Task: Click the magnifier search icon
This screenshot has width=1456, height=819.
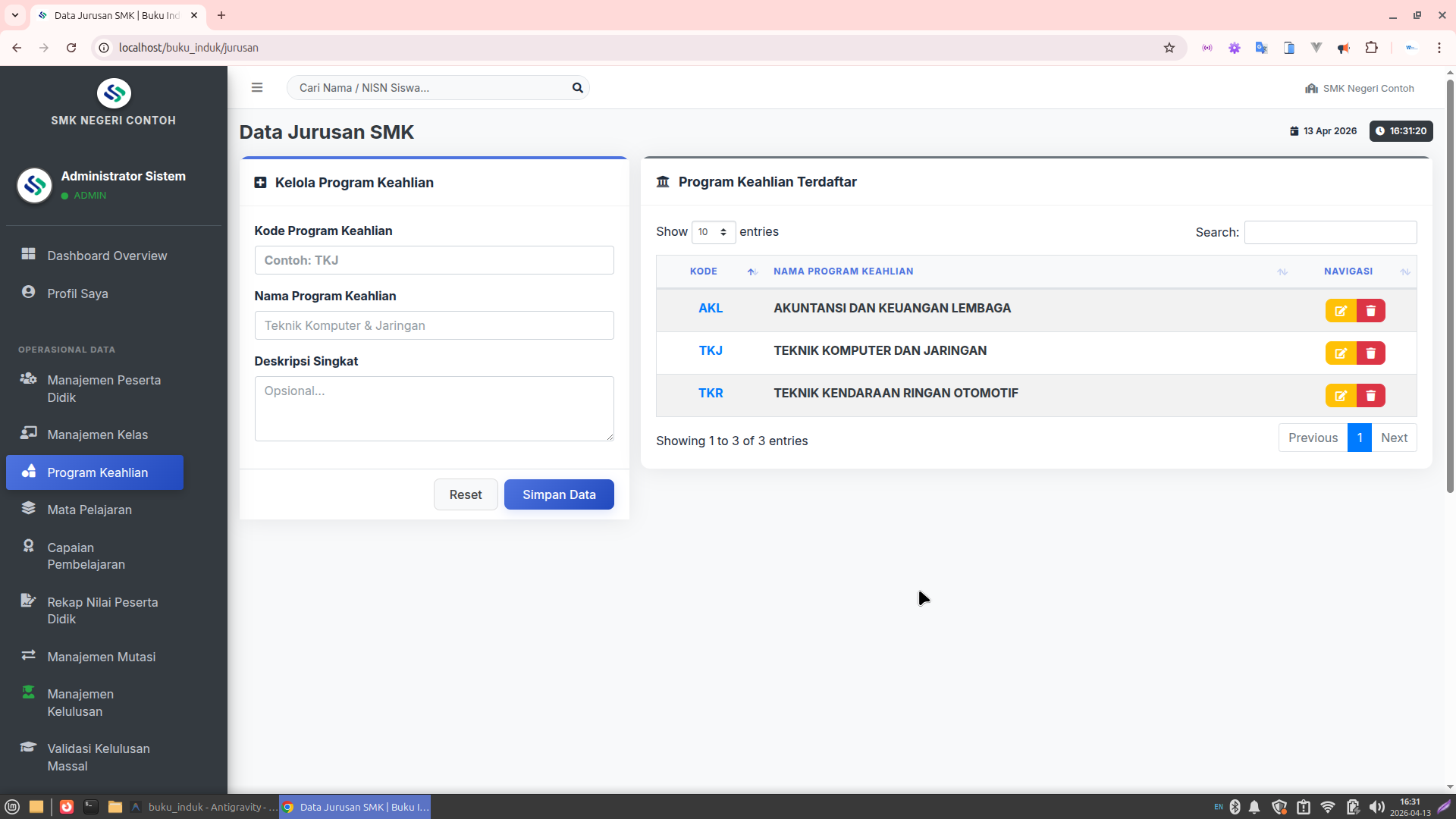Action: (x=577, y=88)
